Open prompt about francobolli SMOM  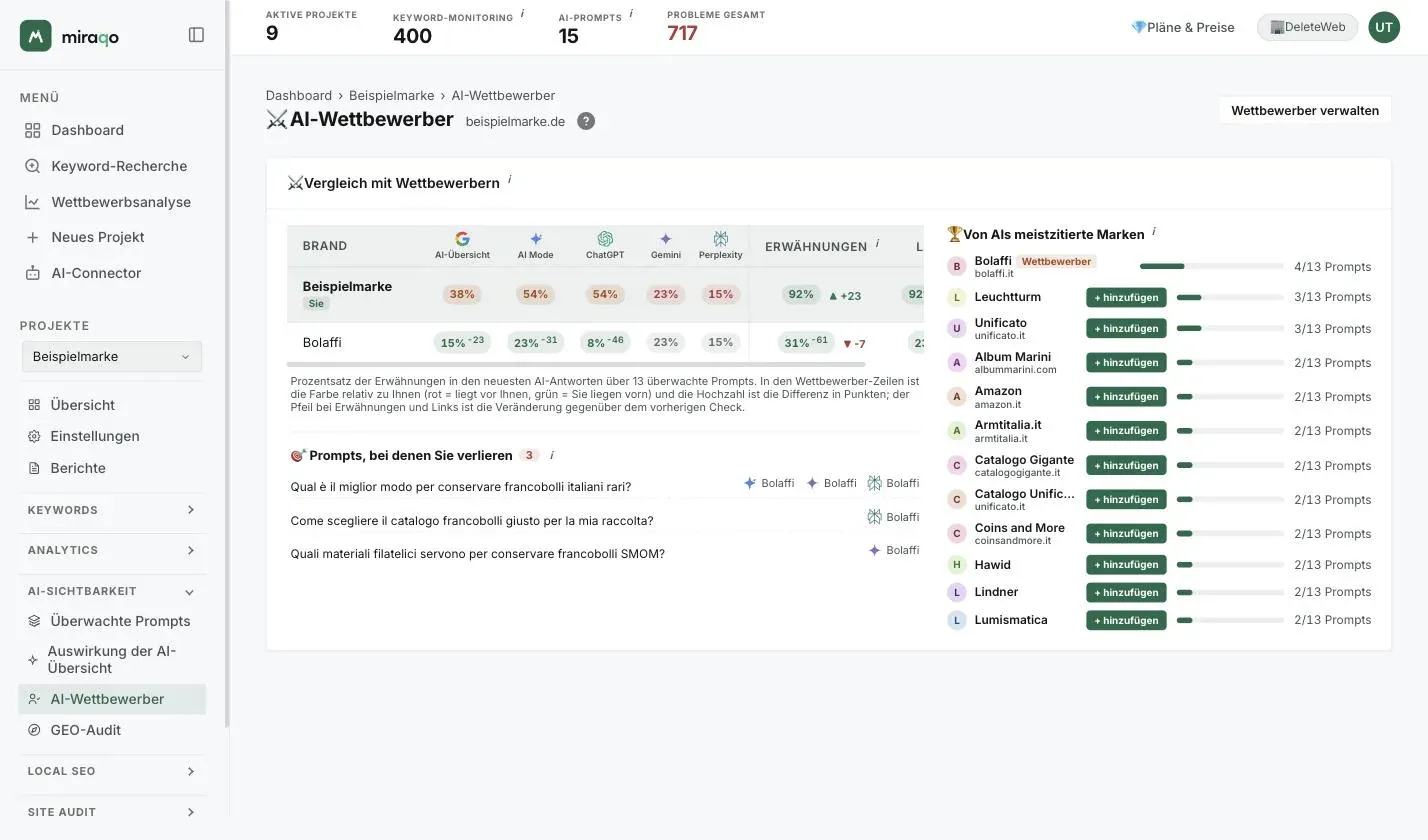pyautogui.click(x=478, y=554)
